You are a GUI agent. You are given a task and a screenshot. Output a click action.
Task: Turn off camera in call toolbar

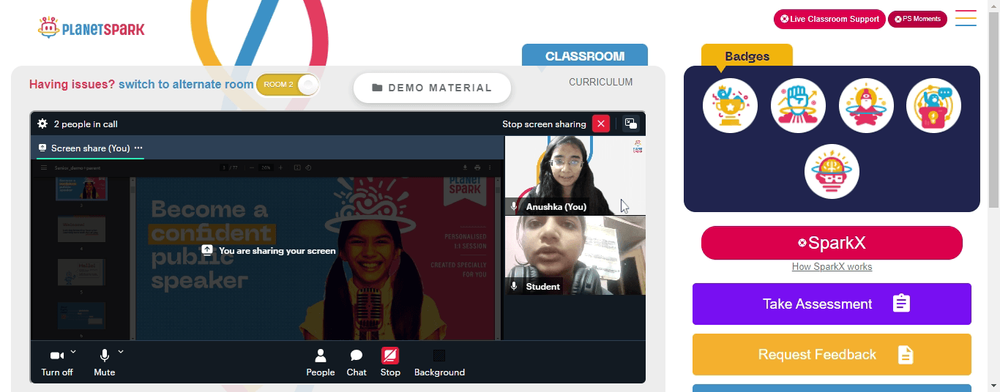[x=57, y=363]
